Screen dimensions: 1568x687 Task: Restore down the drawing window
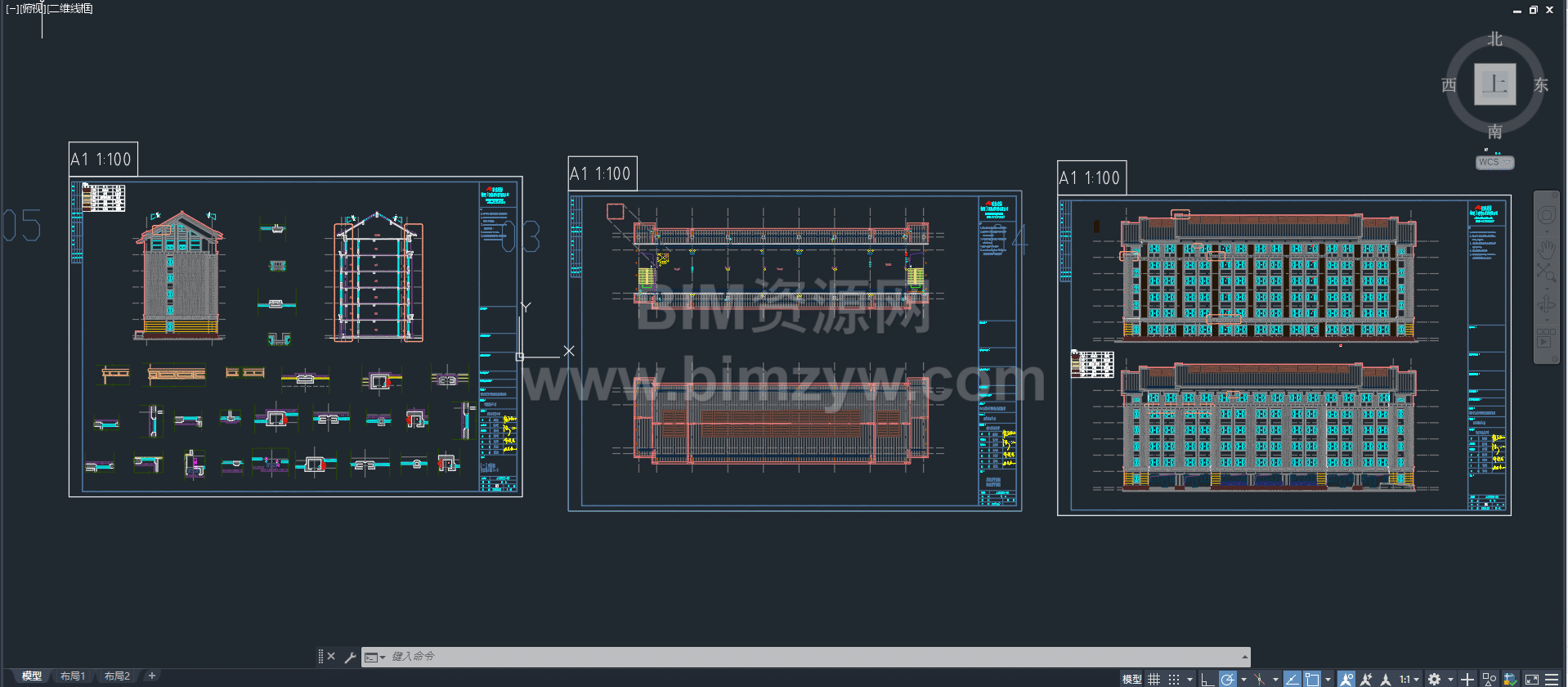[1533, 10]
